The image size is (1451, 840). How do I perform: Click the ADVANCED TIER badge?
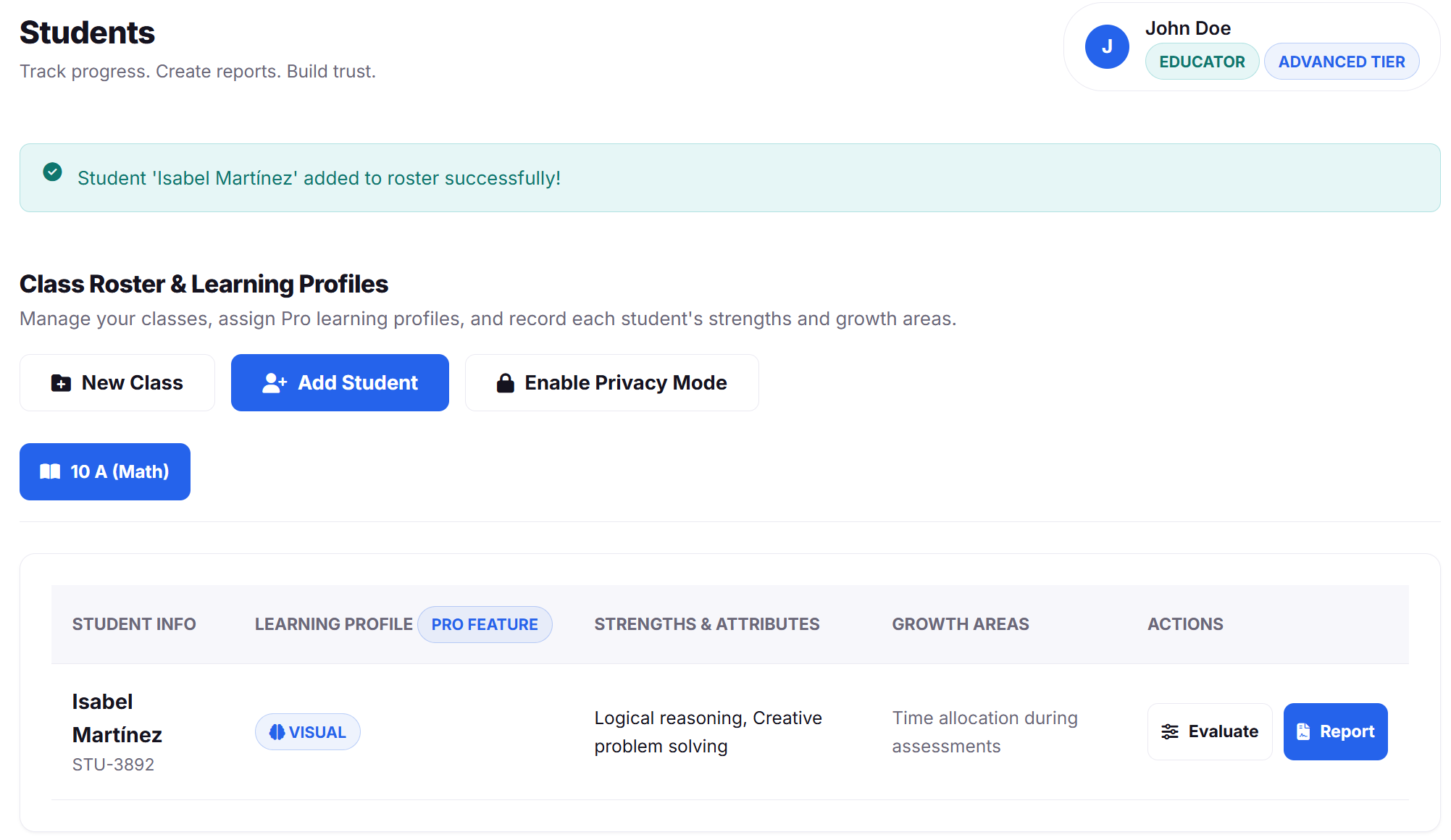pos(1341,62)
